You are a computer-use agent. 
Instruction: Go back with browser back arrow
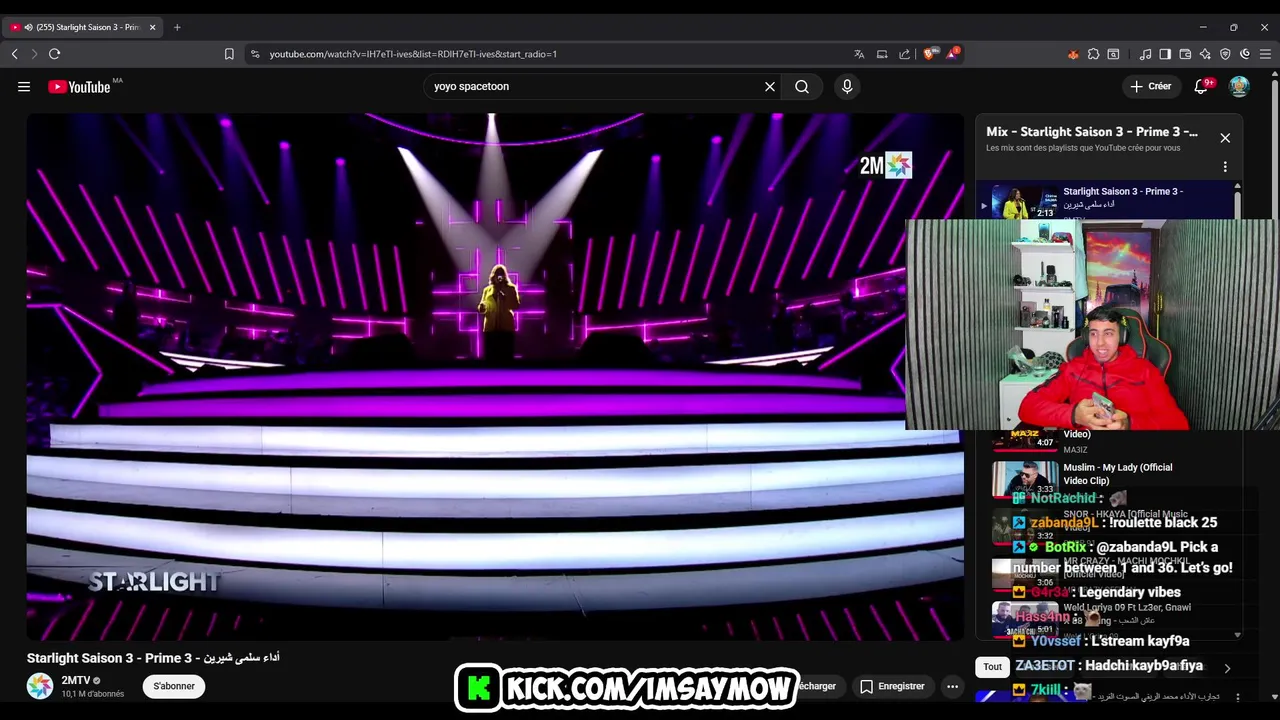[x=15, y=54]
